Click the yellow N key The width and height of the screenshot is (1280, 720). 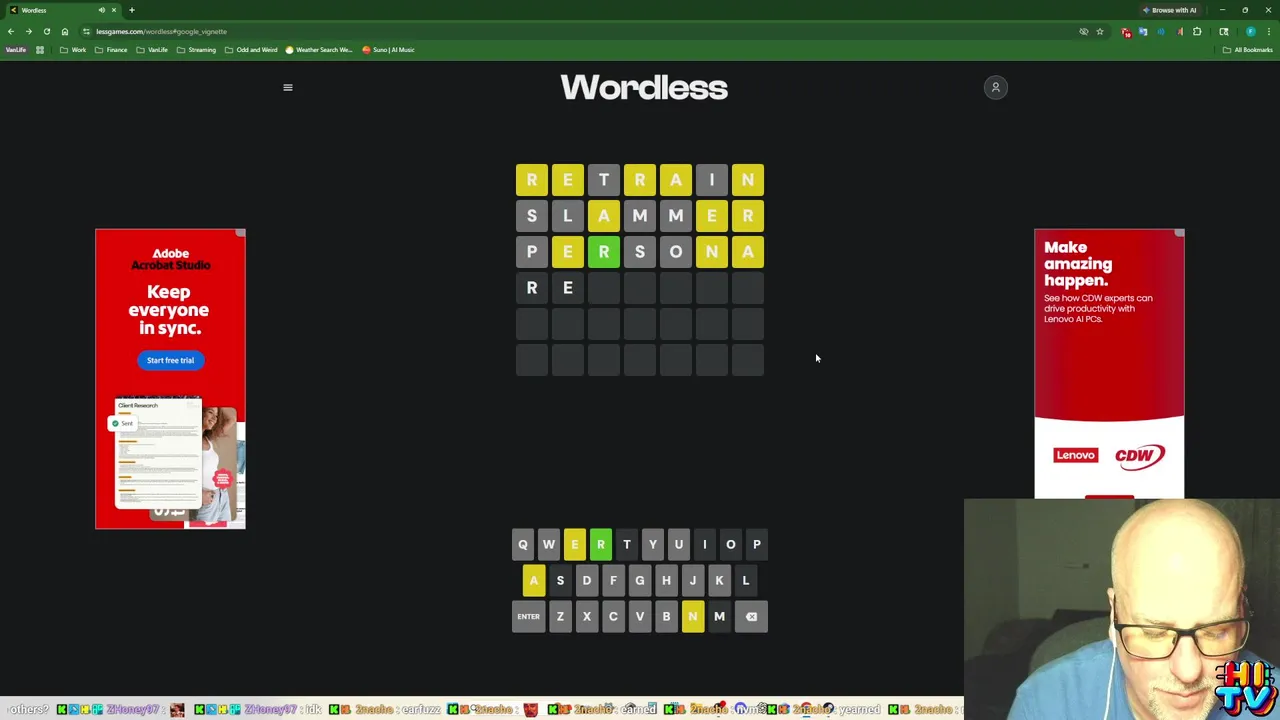click(x=692, y=616)
